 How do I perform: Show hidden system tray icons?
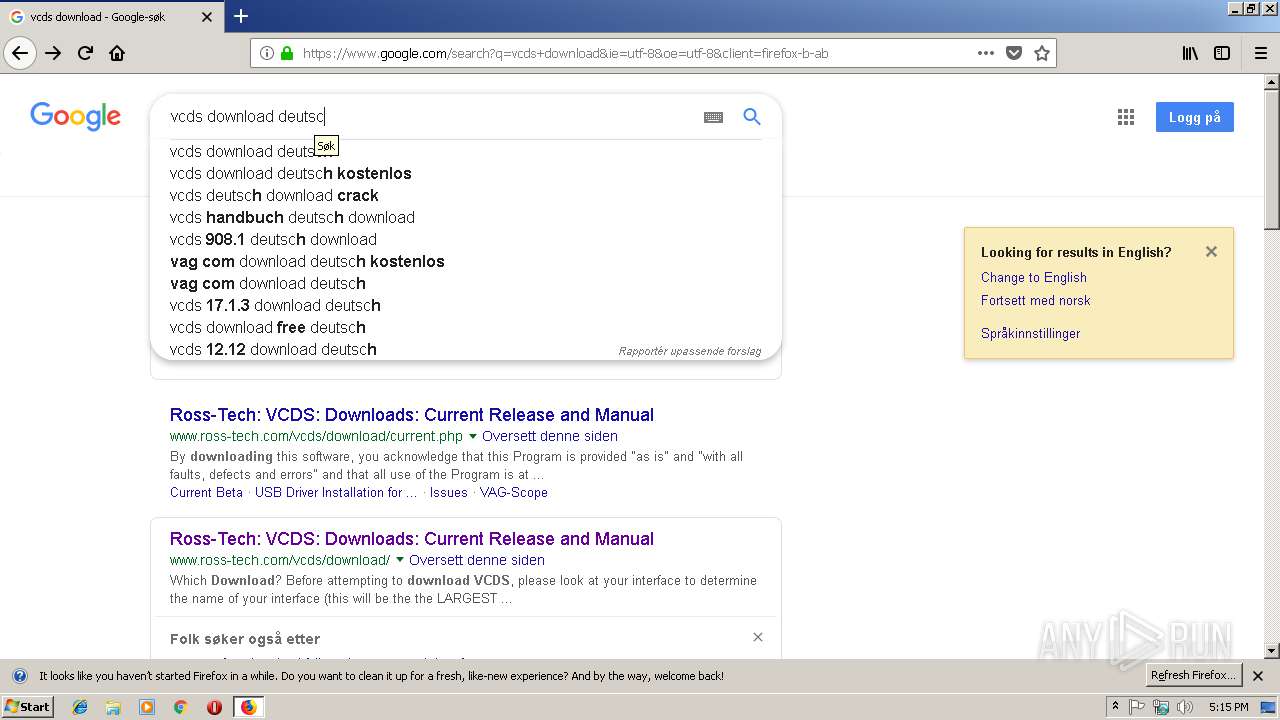point(1115,707)
